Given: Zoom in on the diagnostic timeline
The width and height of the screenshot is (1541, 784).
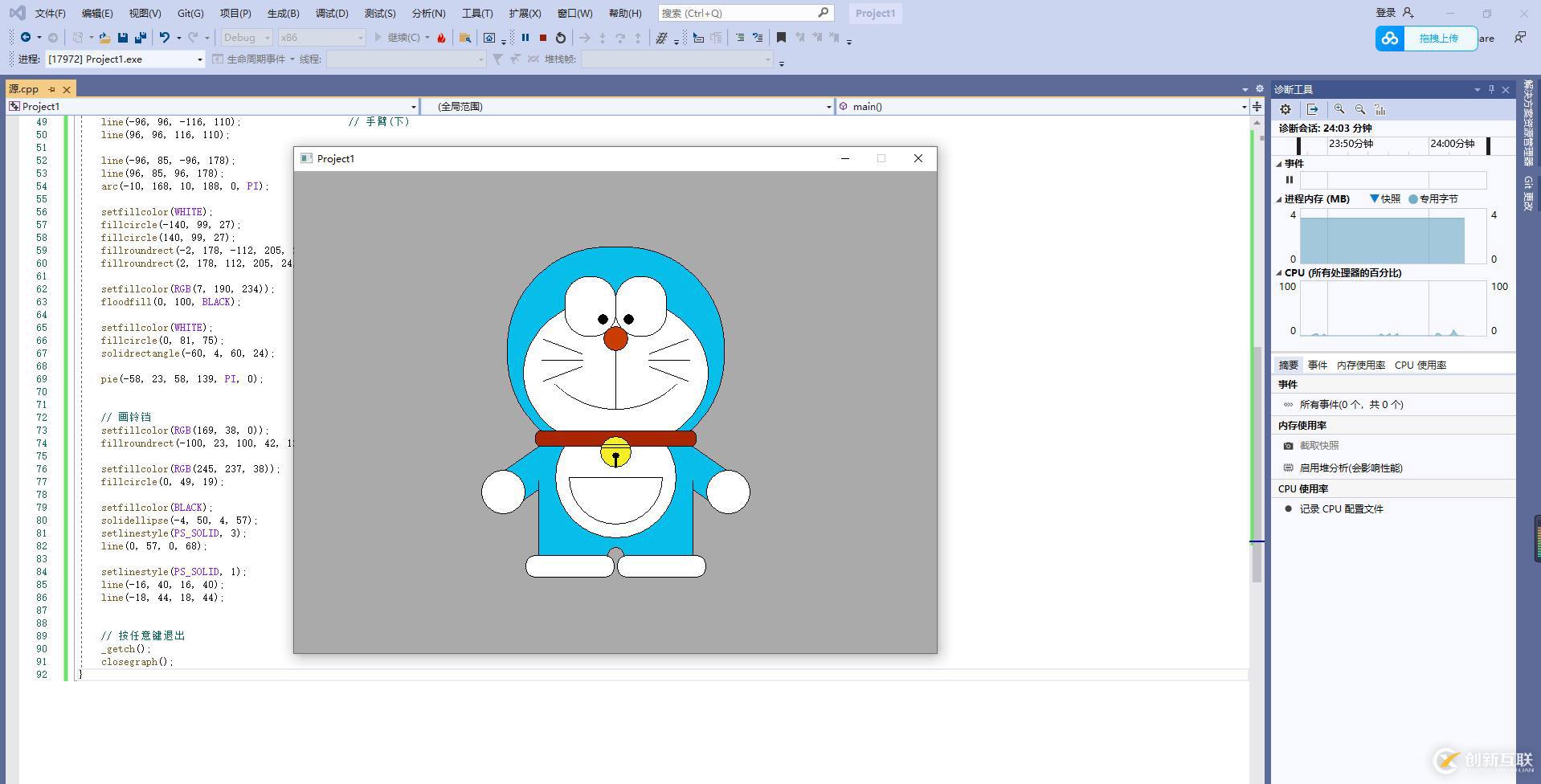Looking at the screenshot, I should (1339, 109).
